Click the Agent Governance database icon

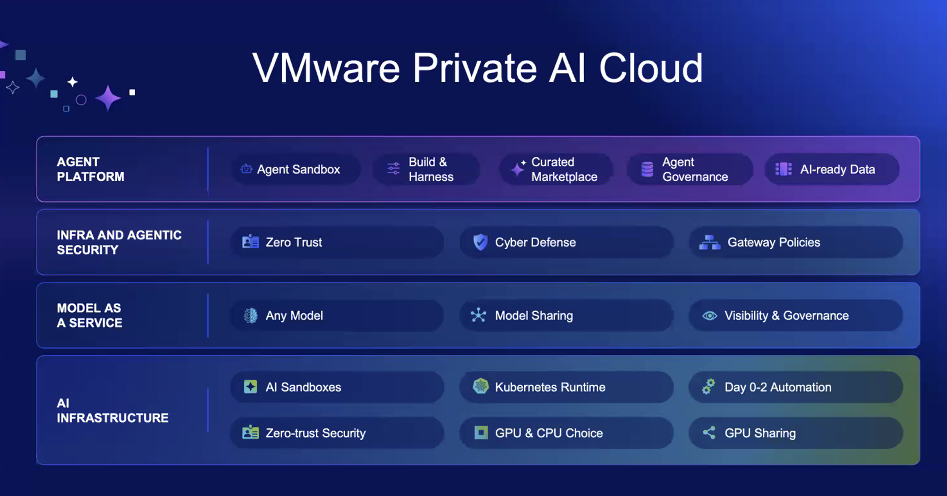pyautogui.click(x=647, y=169)
